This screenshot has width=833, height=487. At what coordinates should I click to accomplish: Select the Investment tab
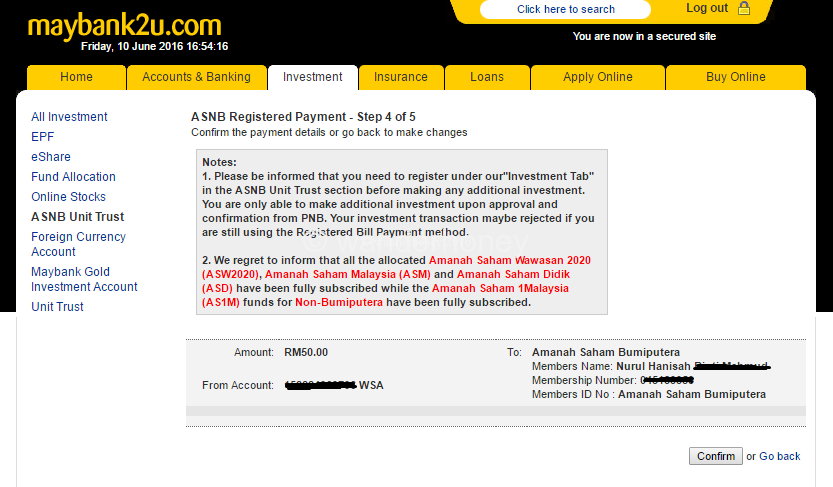click(x=312, y=77)
